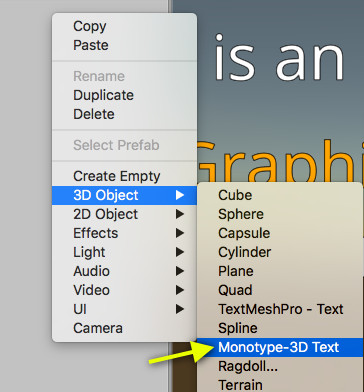Click the 2D Object menu label
Screen dimensions: 364x392
pos(105,214)
